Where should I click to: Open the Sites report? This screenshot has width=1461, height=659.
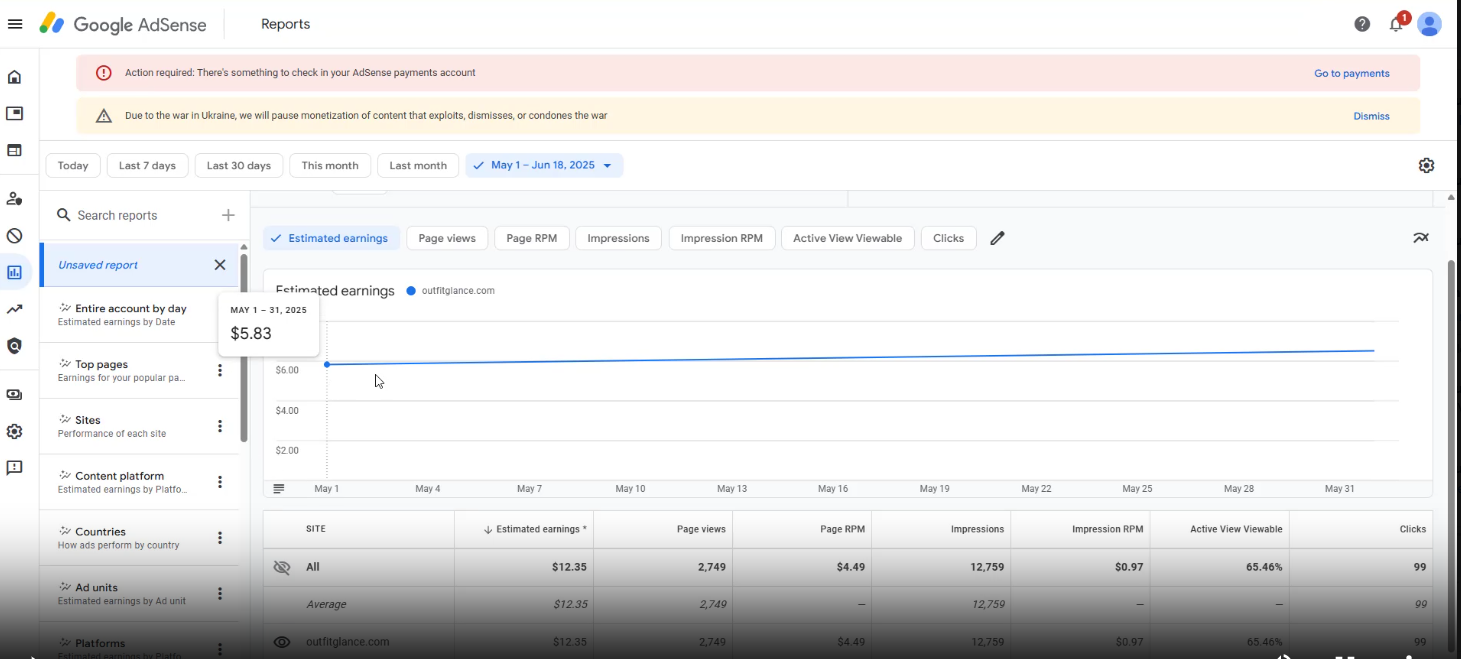[130, 427]
